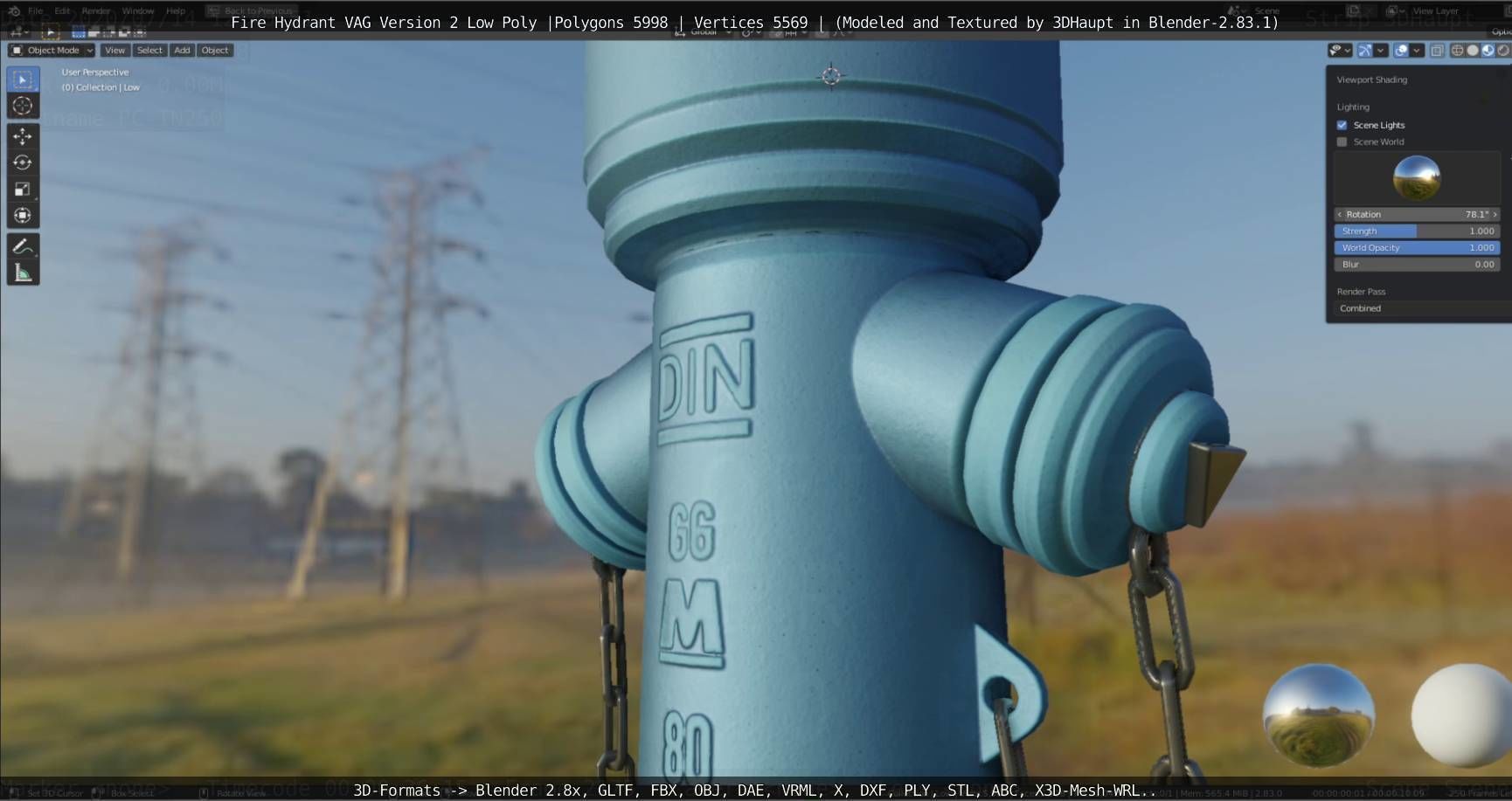Adjust the World Opacity slider
This screenshot has width=1512, height=801.
click(x=1417, y=247)
